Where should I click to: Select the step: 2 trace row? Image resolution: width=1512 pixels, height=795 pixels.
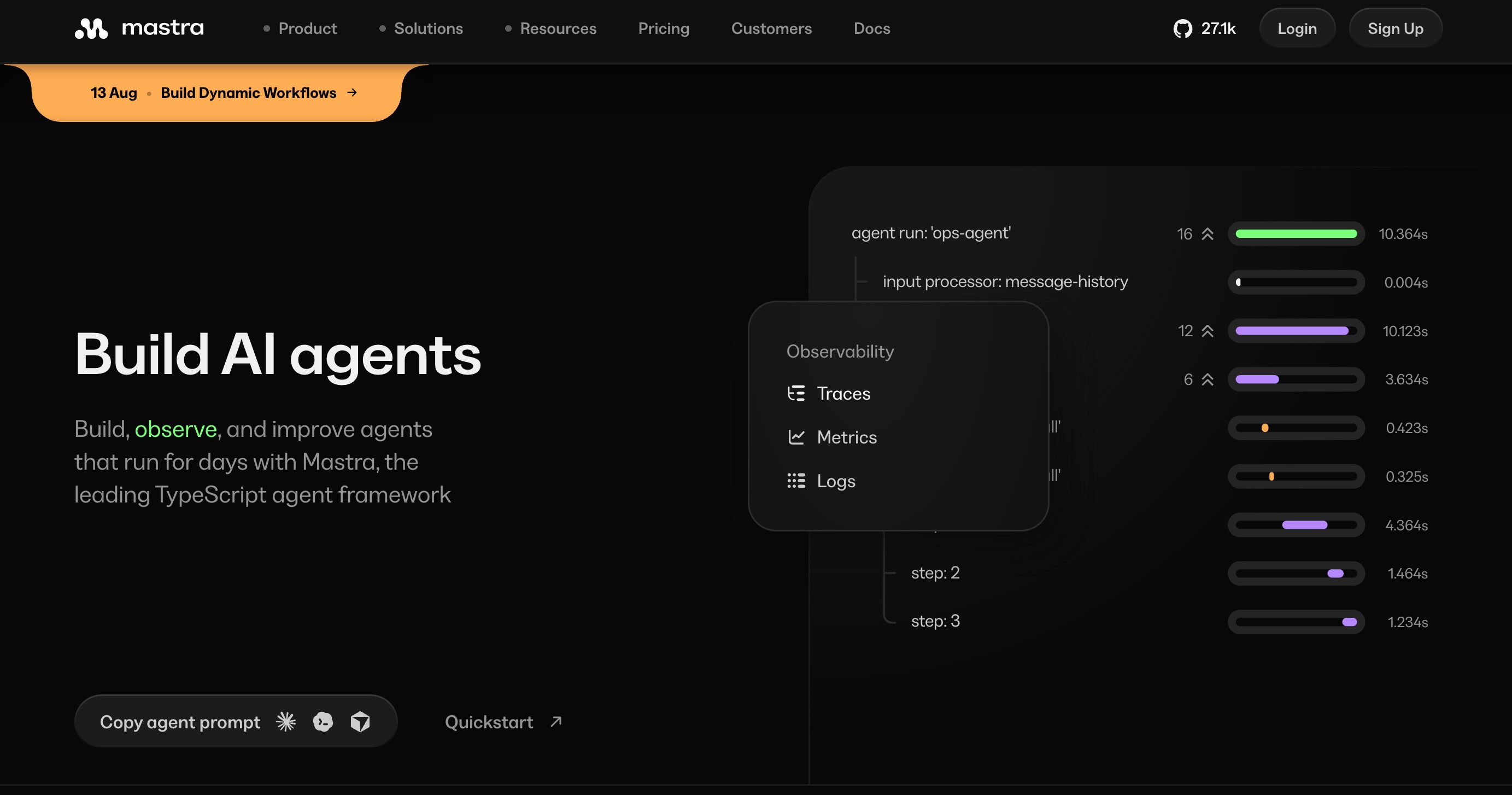[935, 572]
